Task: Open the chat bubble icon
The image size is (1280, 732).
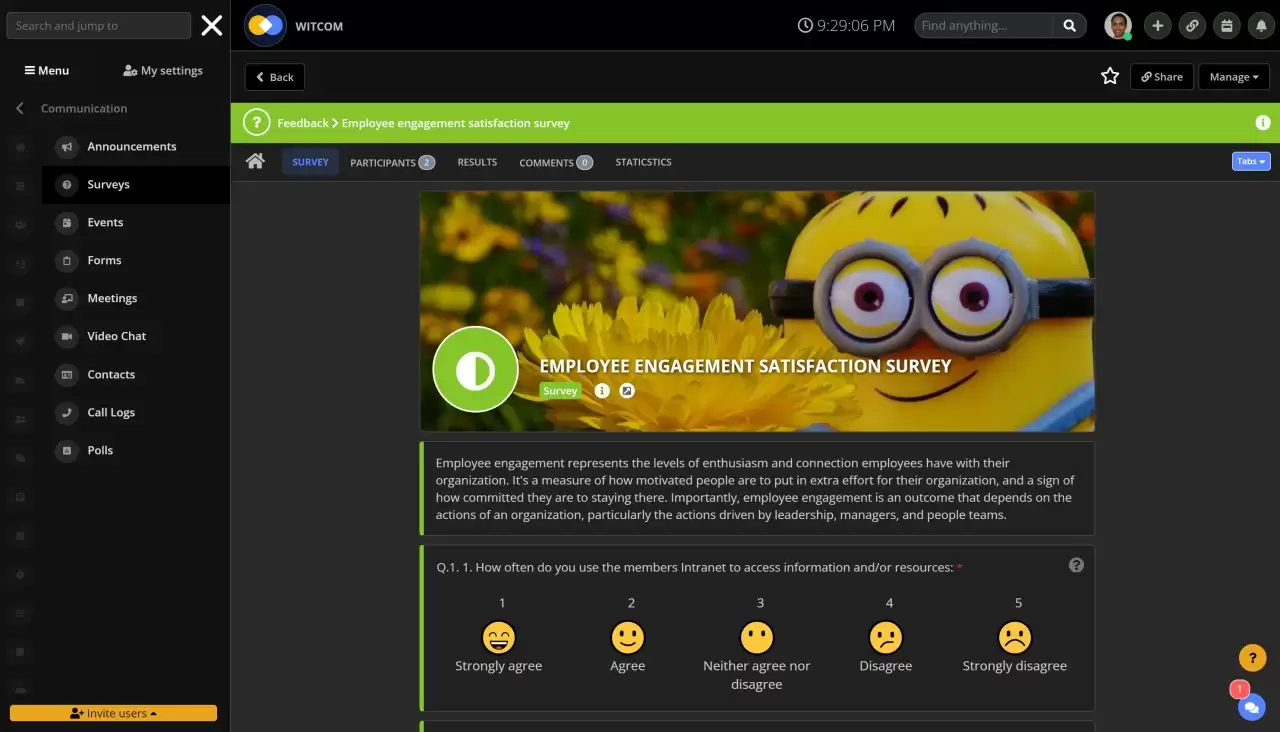Action: click(x=1251, y=707)
